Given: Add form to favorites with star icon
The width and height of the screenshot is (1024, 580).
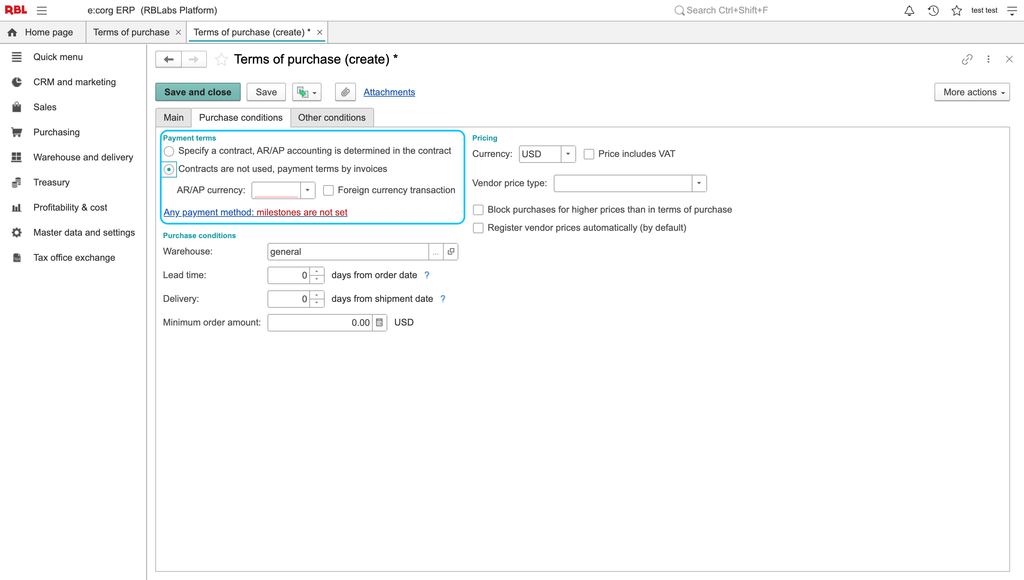Looking at the screenshot, I should coord(221,59).
